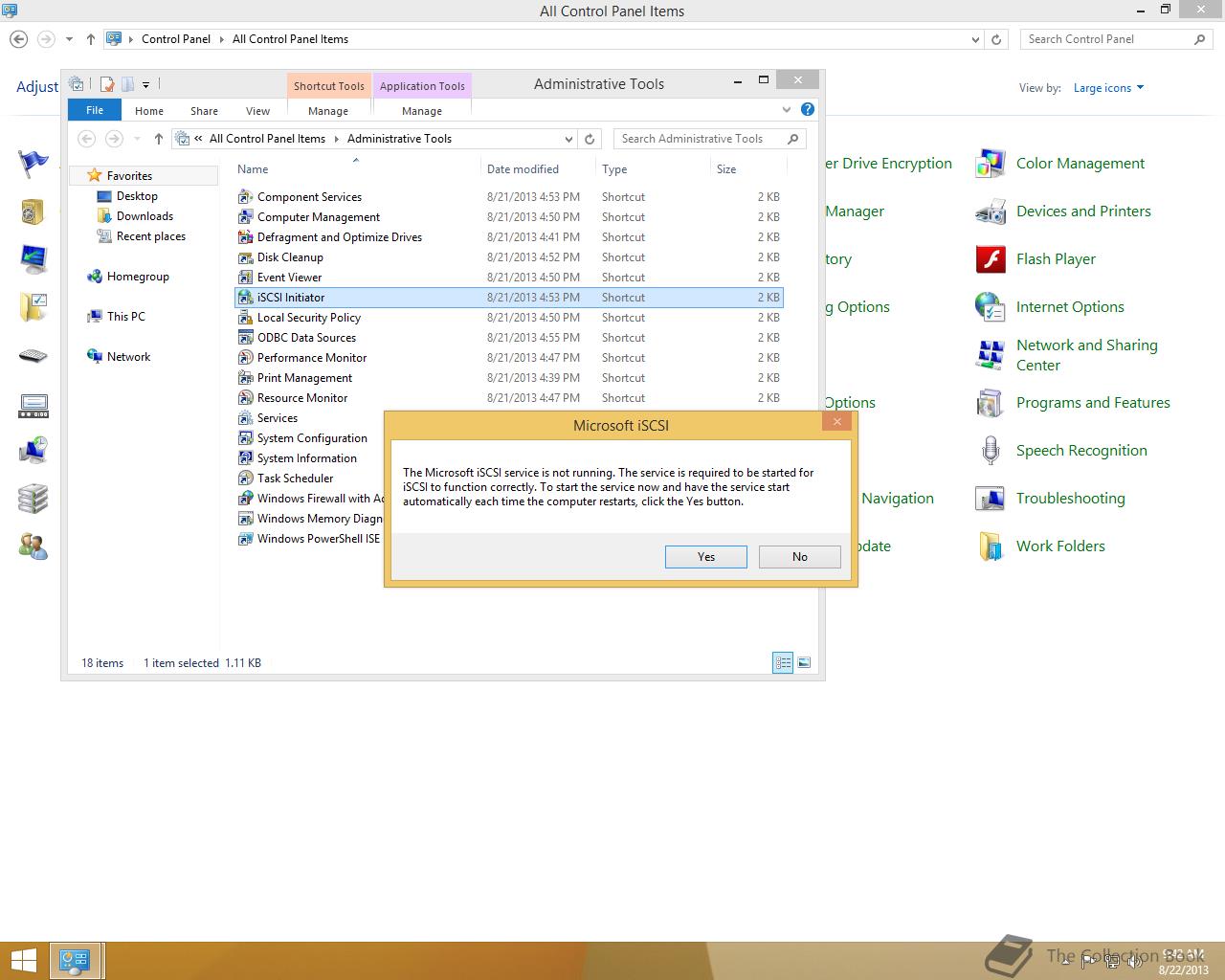Switch to the View ribbon tab
Viewport: 1225px width, 980px height.
pyautogui.click(x=257, y=111)
